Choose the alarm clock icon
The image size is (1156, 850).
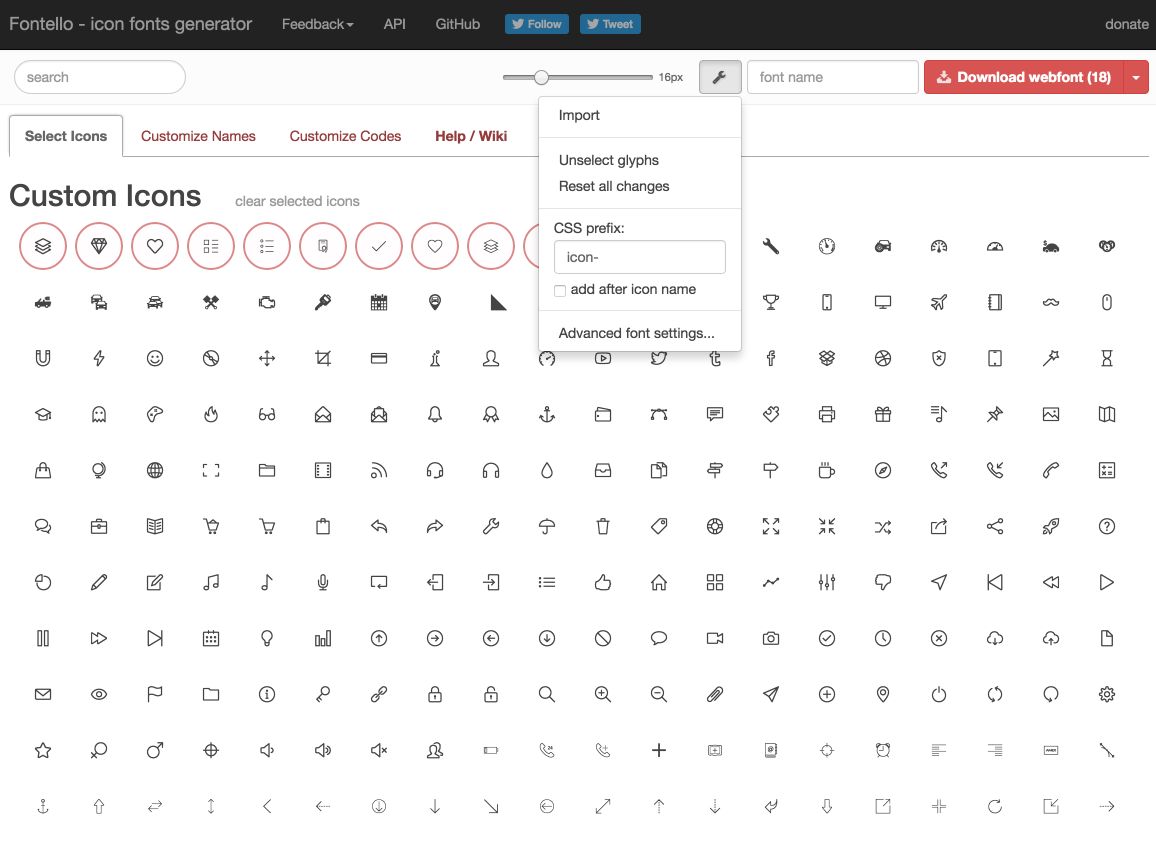(882, 750)
